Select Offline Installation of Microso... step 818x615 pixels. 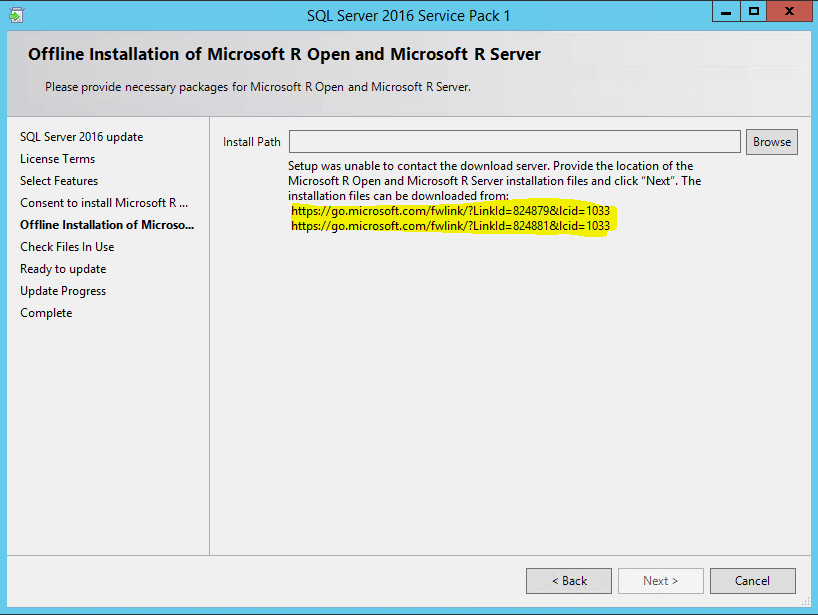tap(107, 225)
